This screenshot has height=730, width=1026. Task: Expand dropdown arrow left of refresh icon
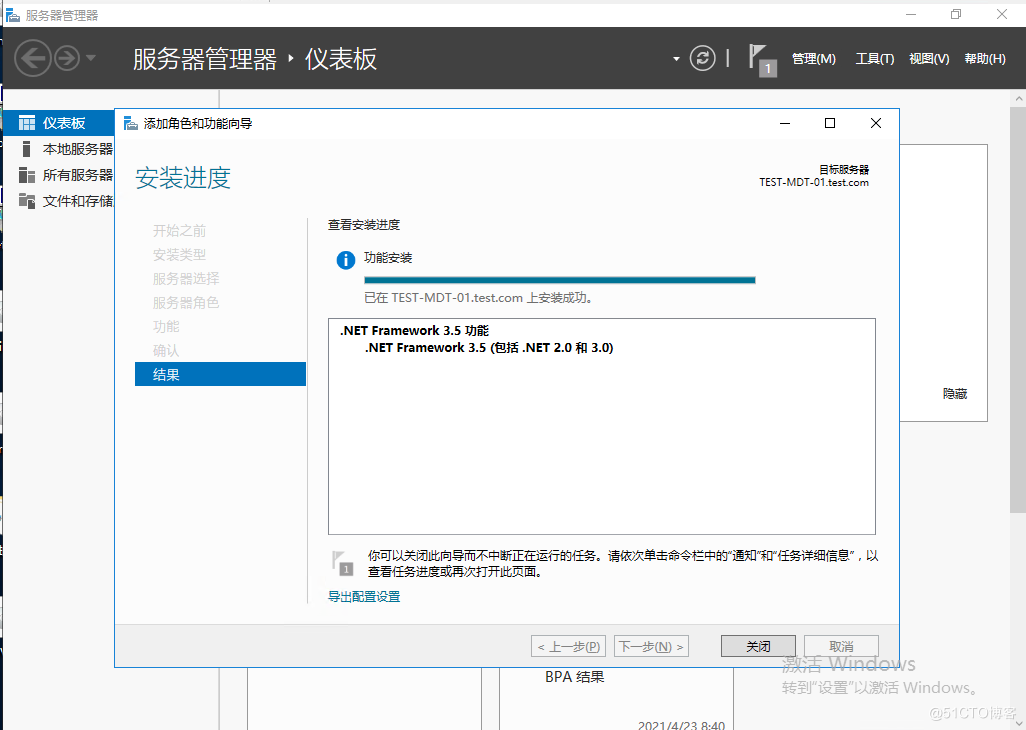click(x=676, y=59)
